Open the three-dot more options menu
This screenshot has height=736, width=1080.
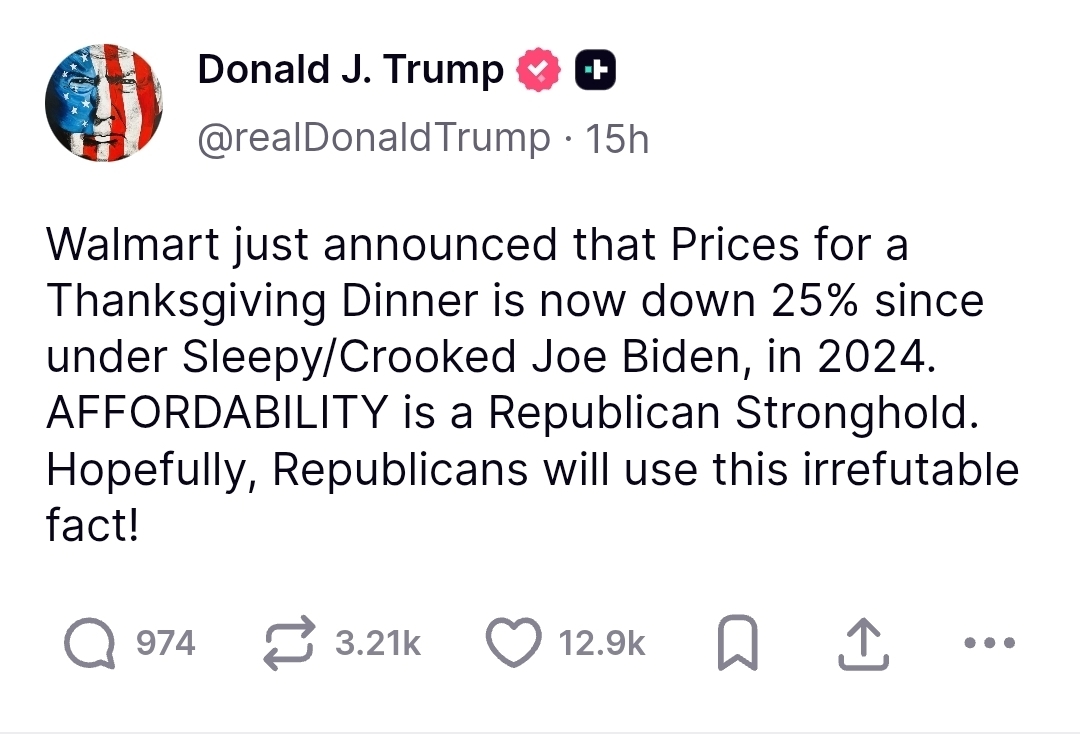[x=990, y=642]
